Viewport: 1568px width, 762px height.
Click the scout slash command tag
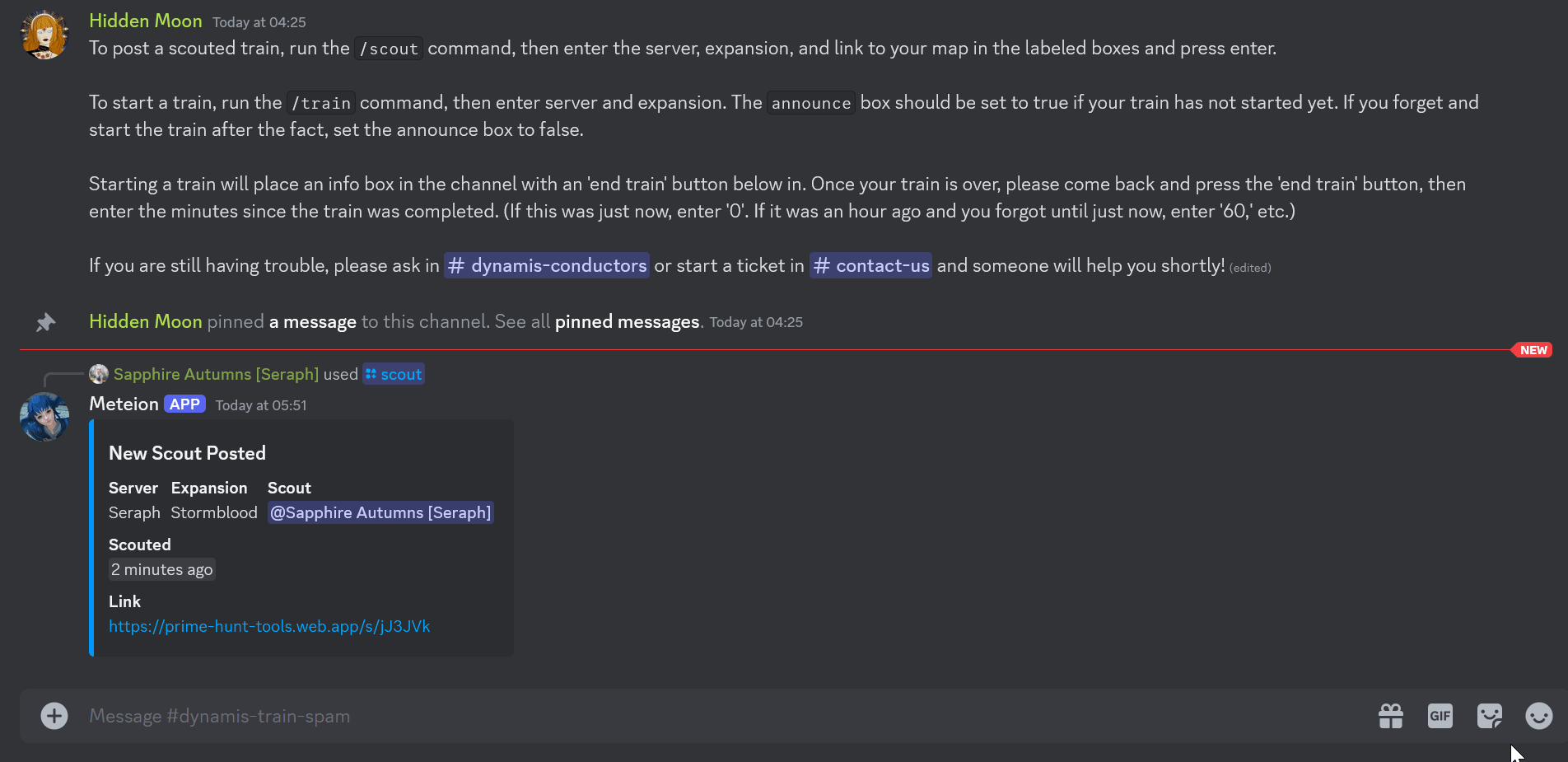pos(394,374)
